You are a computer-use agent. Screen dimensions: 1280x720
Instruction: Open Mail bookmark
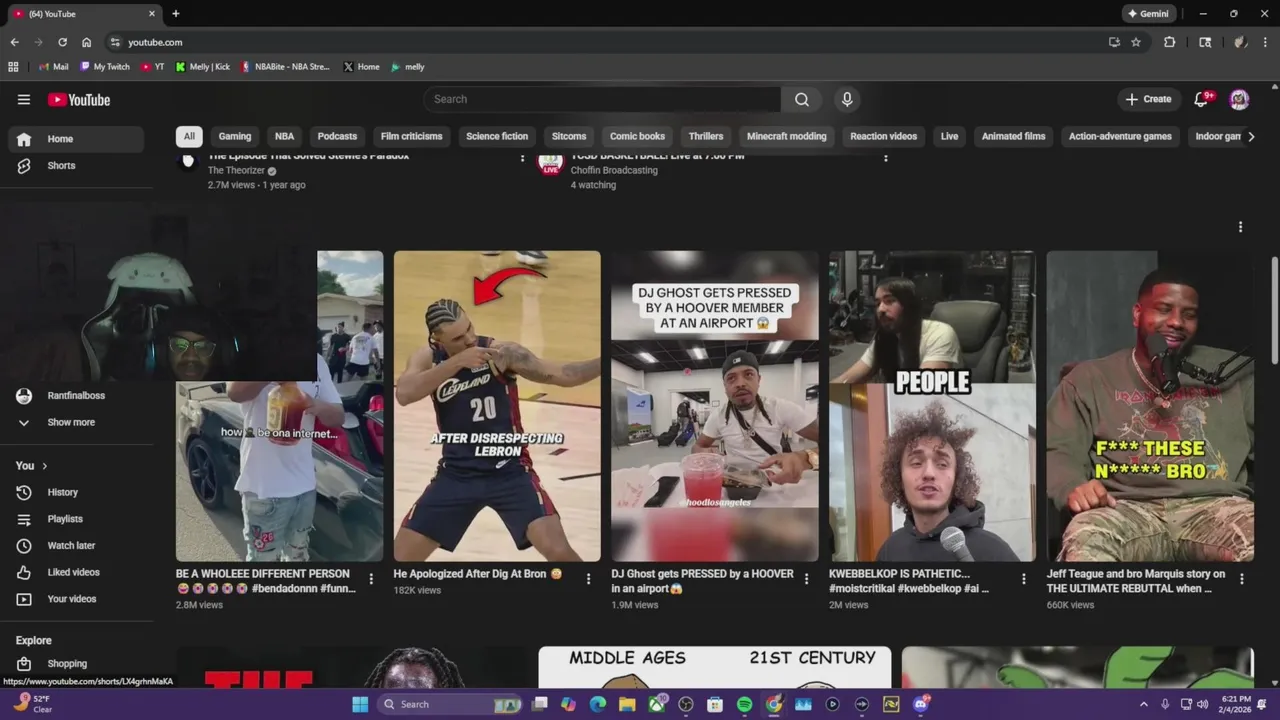53,67
